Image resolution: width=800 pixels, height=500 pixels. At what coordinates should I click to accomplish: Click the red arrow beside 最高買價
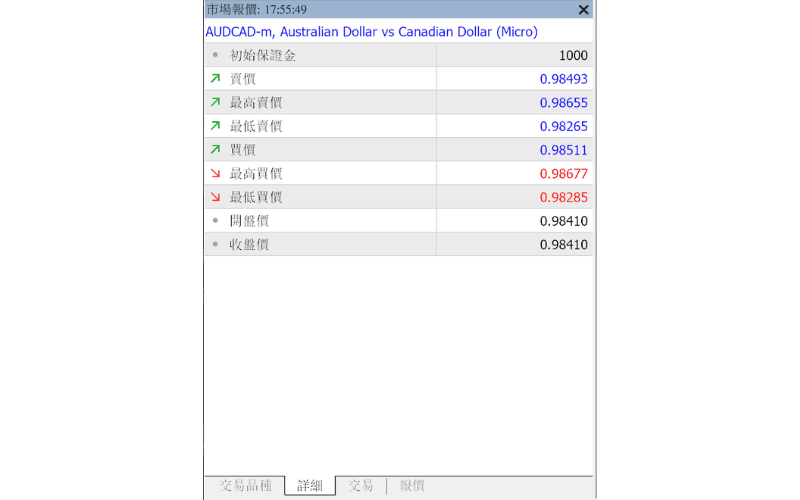click(x=215, y=173)
